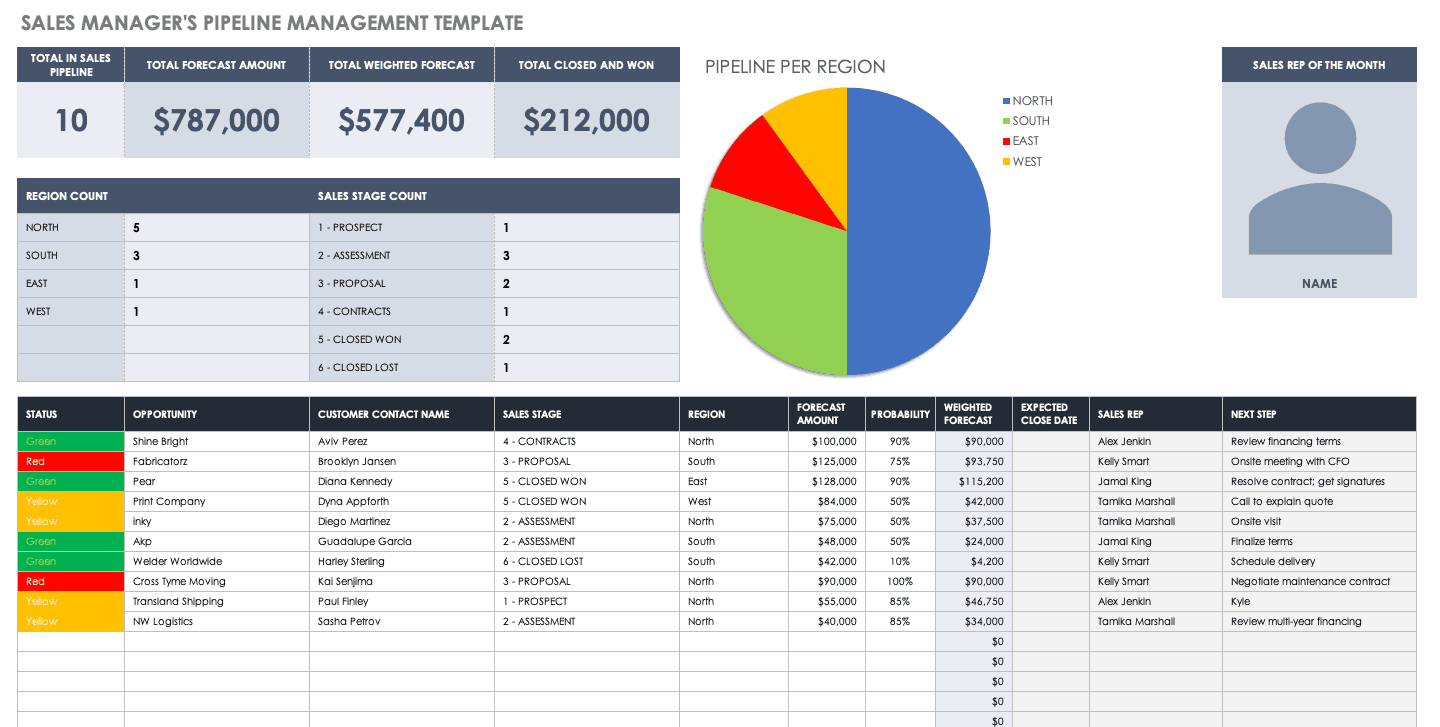Select the Total Forecast Amount $787,000 cell

[x=216, y=121]
